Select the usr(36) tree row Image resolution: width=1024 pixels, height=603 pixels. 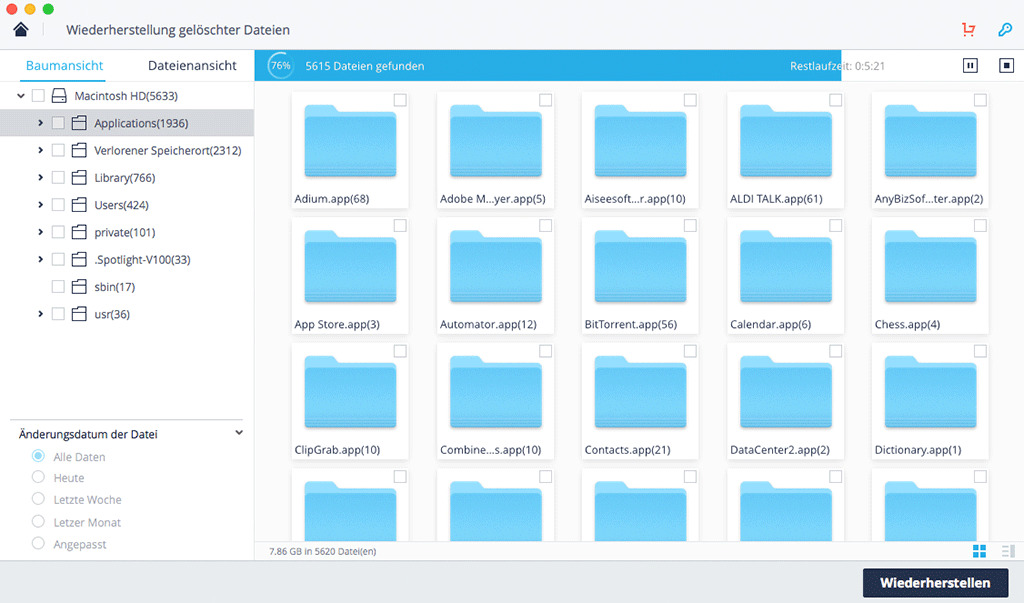[x=127, y=314]
